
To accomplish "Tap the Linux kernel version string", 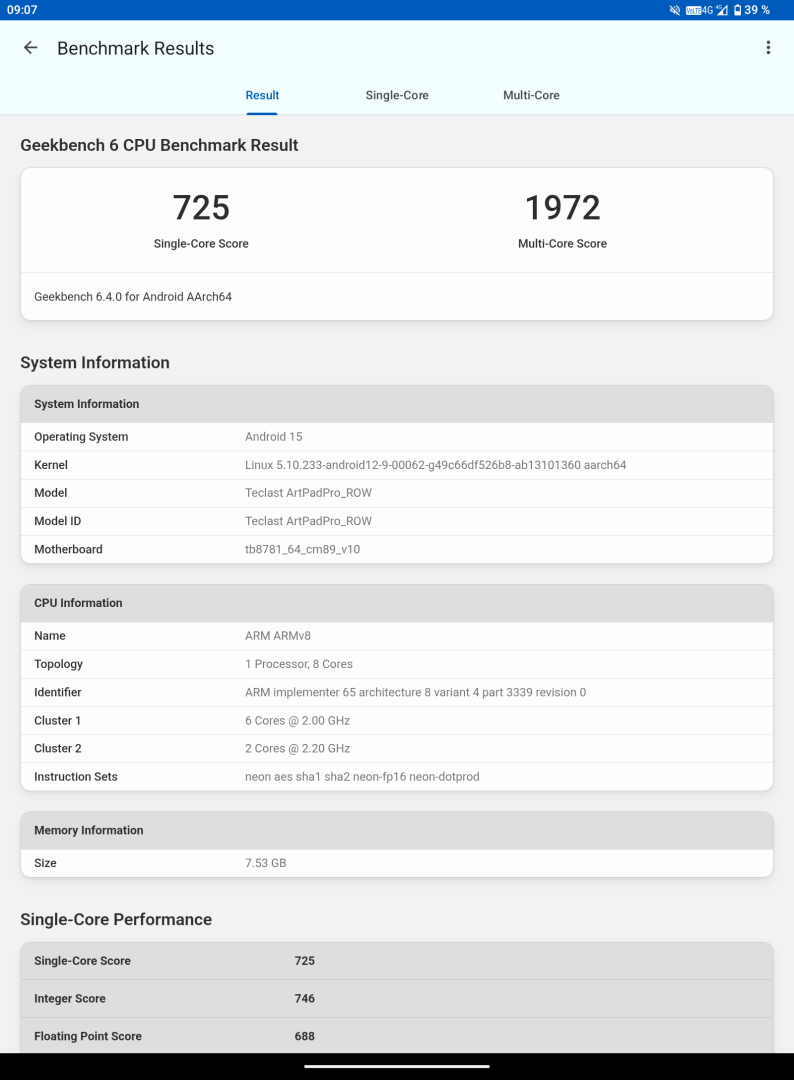I will pos(436,465).
